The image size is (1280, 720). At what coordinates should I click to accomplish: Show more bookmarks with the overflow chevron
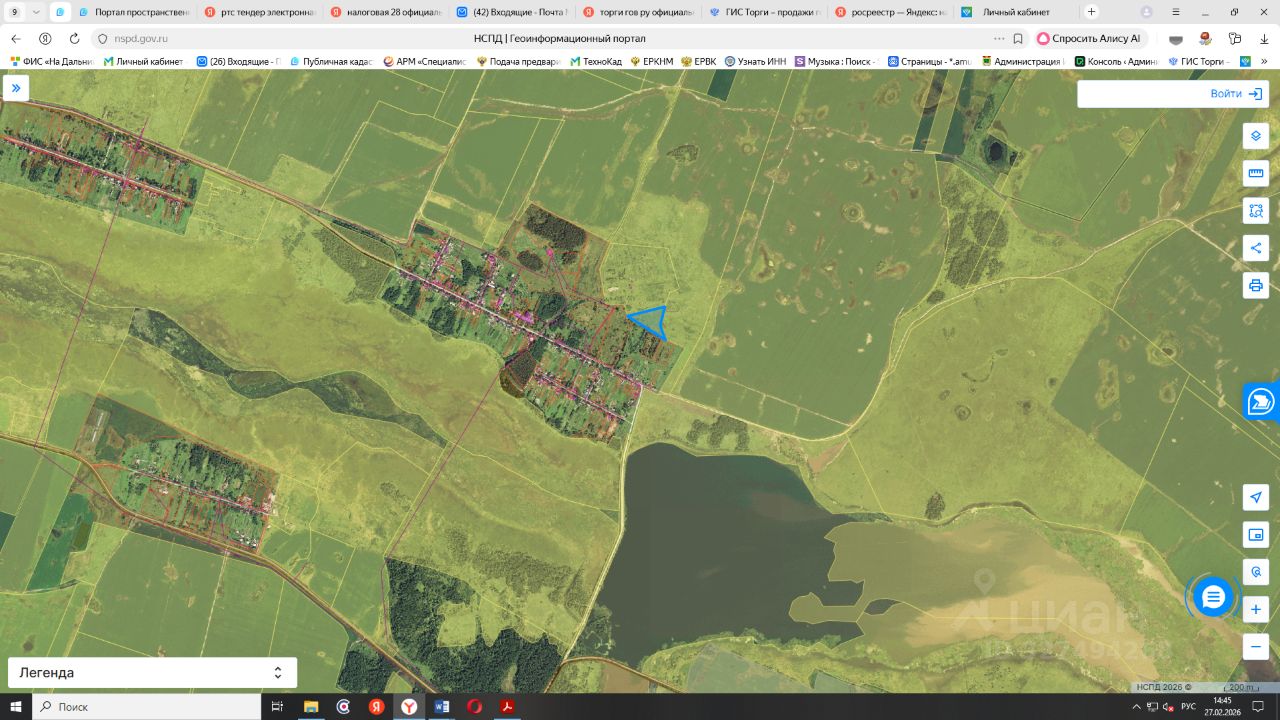coord(1264,61)
